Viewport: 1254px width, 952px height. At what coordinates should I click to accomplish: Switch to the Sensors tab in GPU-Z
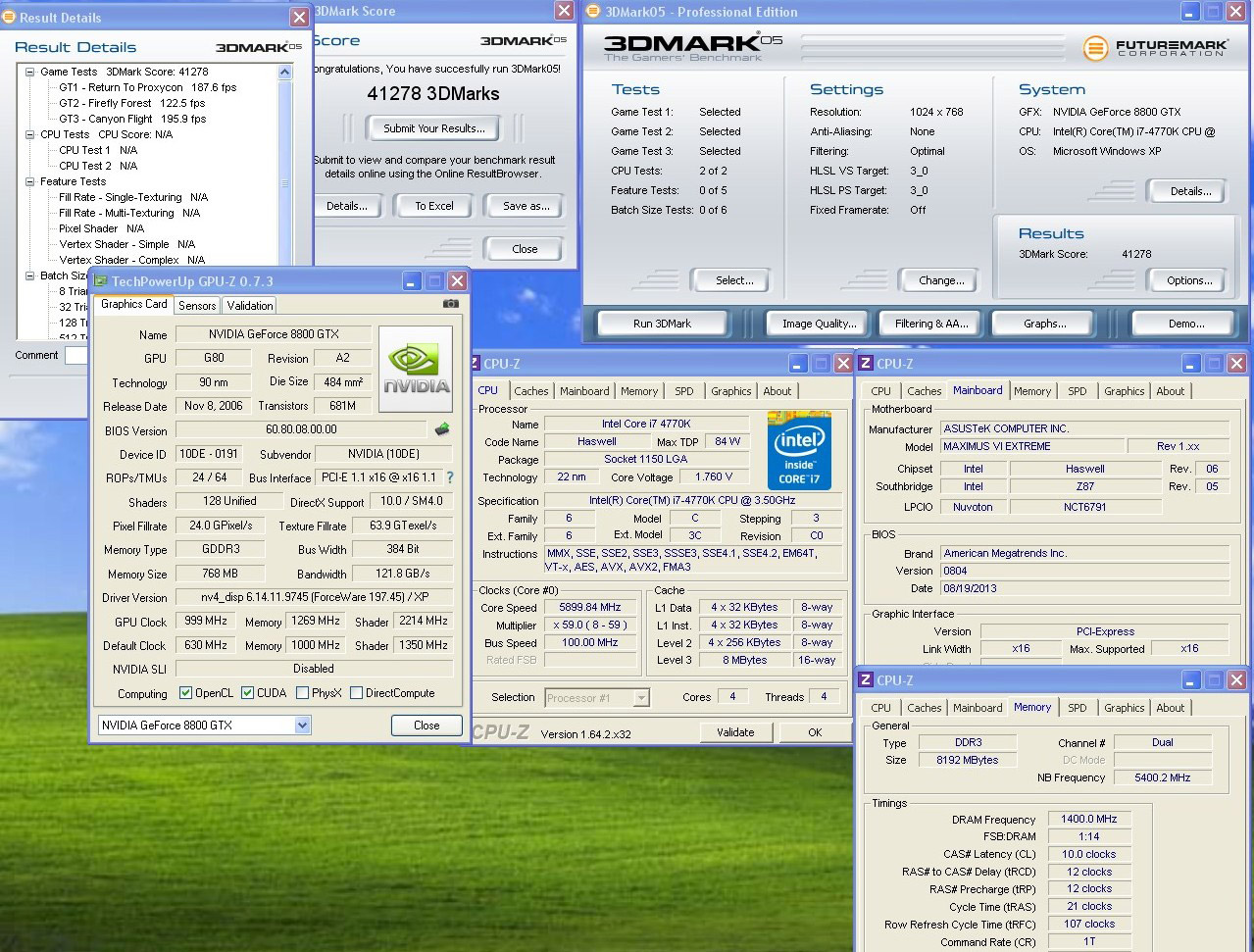197,306
